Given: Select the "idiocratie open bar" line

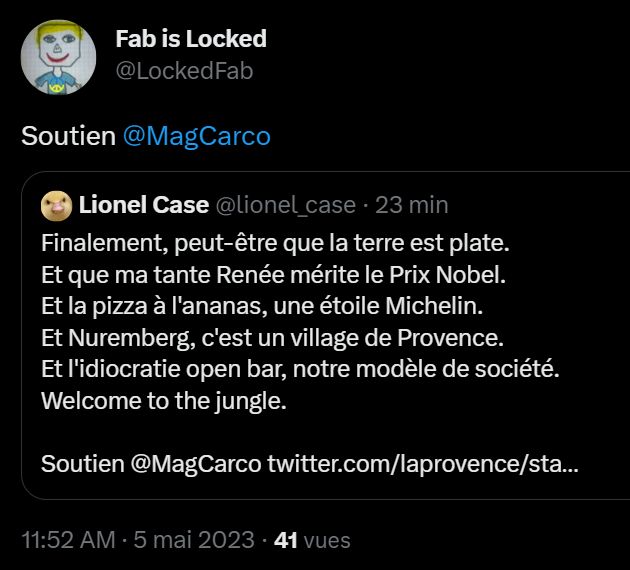Looking at the screenshot, I should point(300,370).
